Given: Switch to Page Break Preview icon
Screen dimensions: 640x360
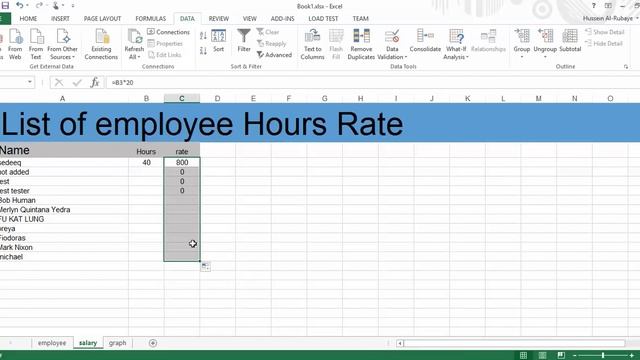Looking at the screenshot, I should point(561,355).
